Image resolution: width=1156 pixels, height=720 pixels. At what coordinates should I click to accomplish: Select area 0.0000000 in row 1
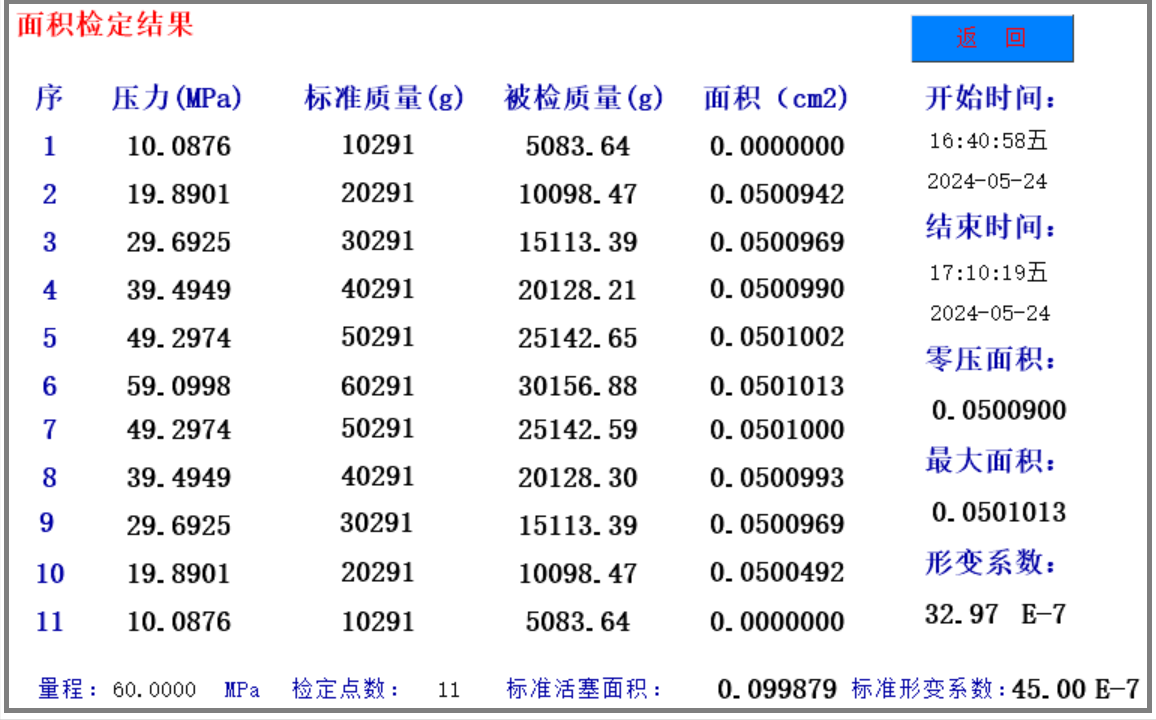point(777,146)
